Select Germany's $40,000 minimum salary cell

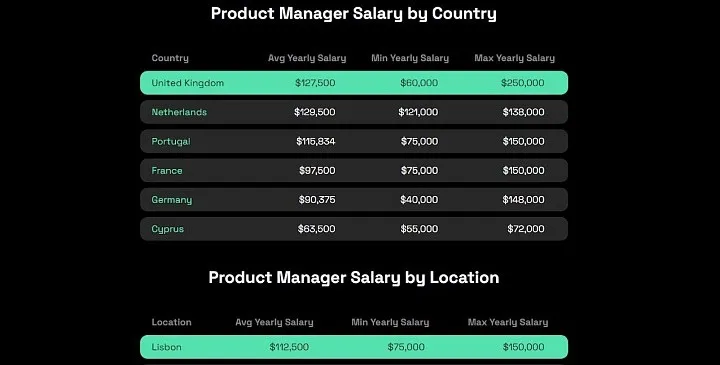pyautogui.click(x=419, y=200)
